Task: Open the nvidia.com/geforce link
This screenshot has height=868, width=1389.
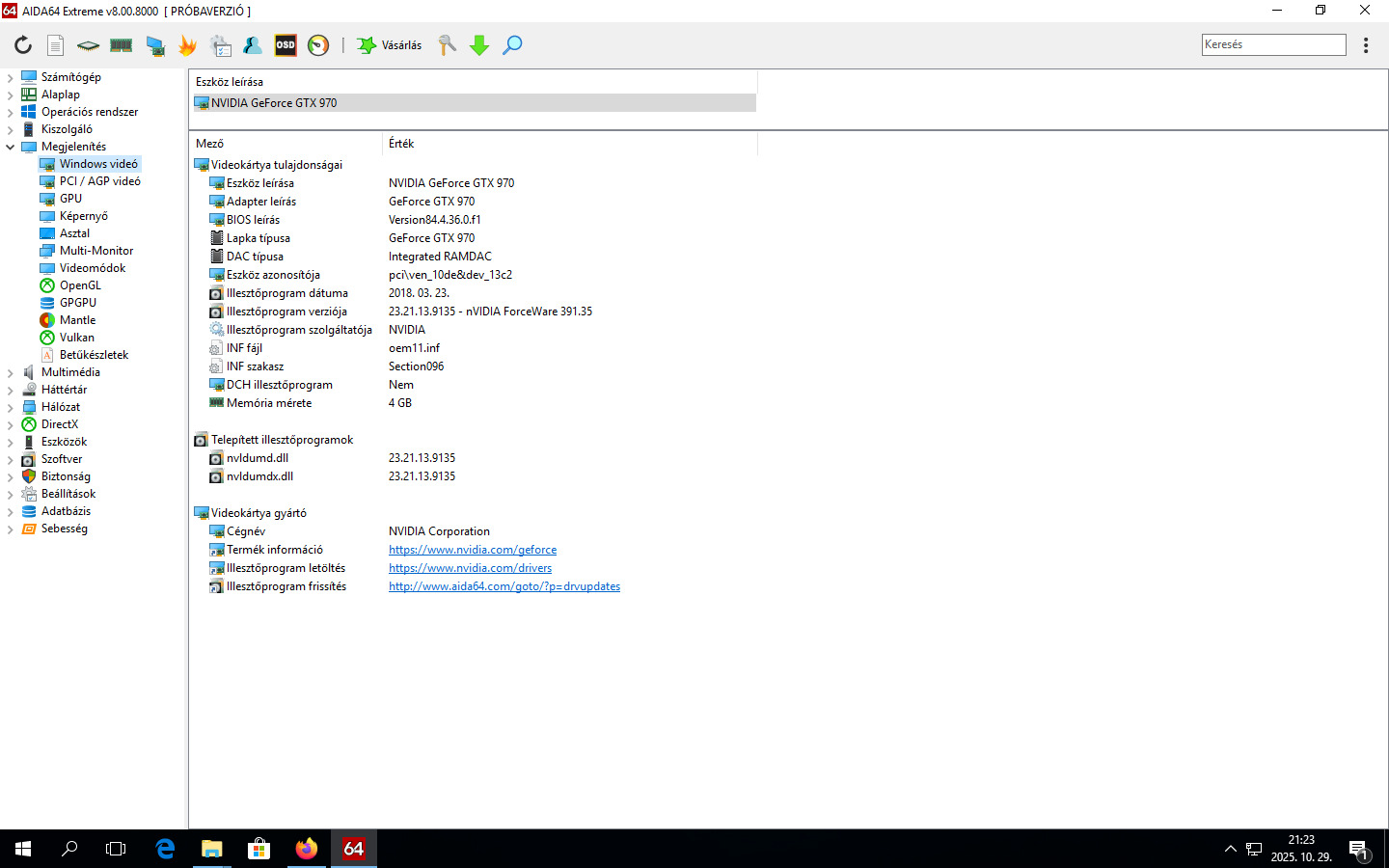Action: (473, 550)
